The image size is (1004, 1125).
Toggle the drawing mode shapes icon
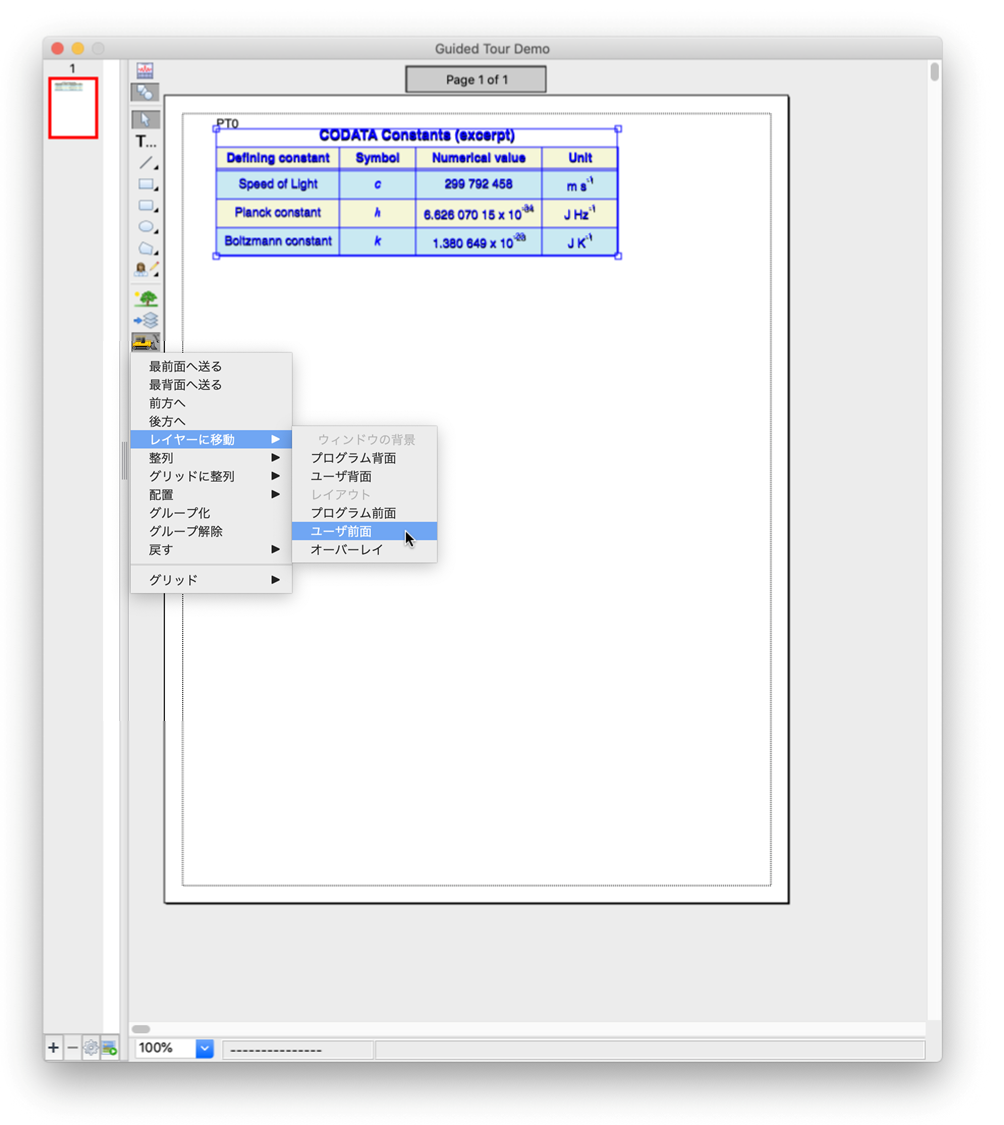tap(145, 92)
